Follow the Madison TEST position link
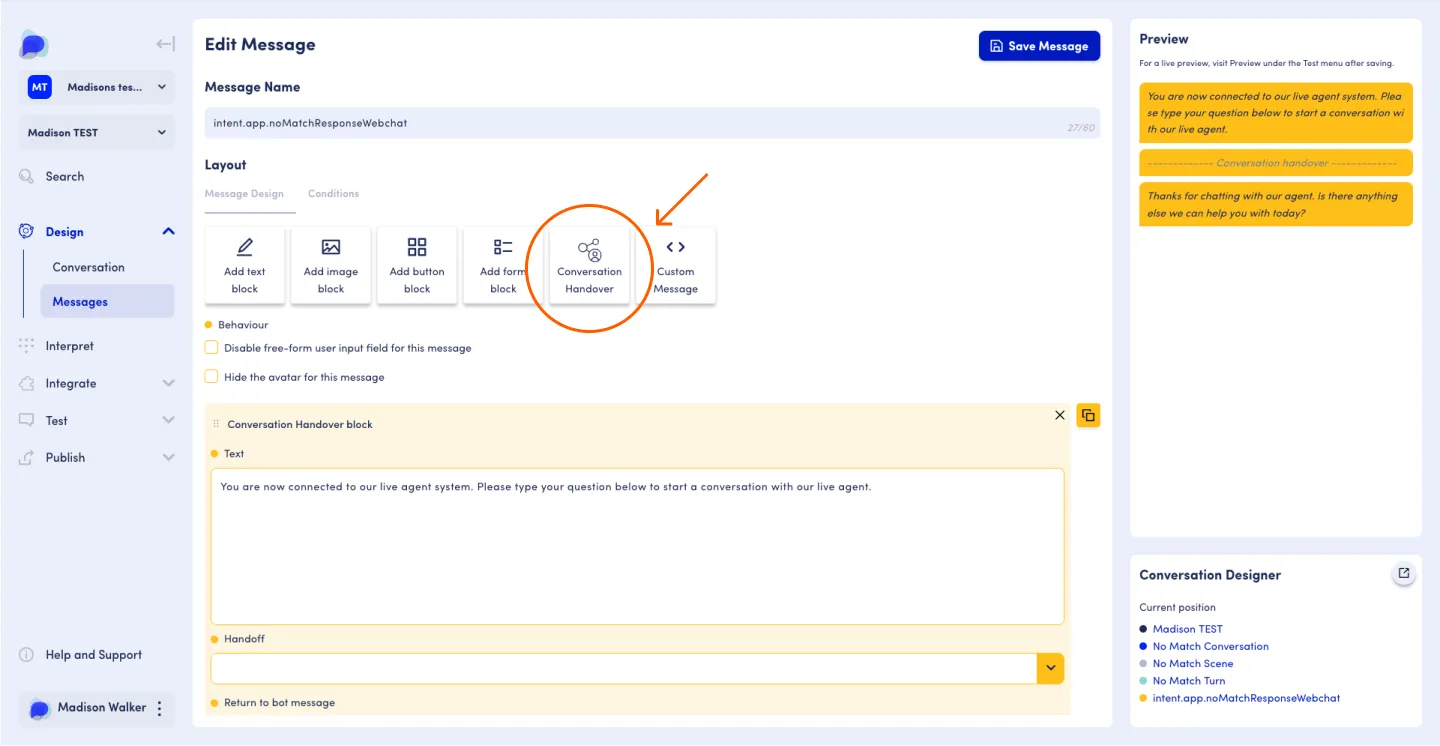This screenshot has width=1440, height=746. point(1187,629)
